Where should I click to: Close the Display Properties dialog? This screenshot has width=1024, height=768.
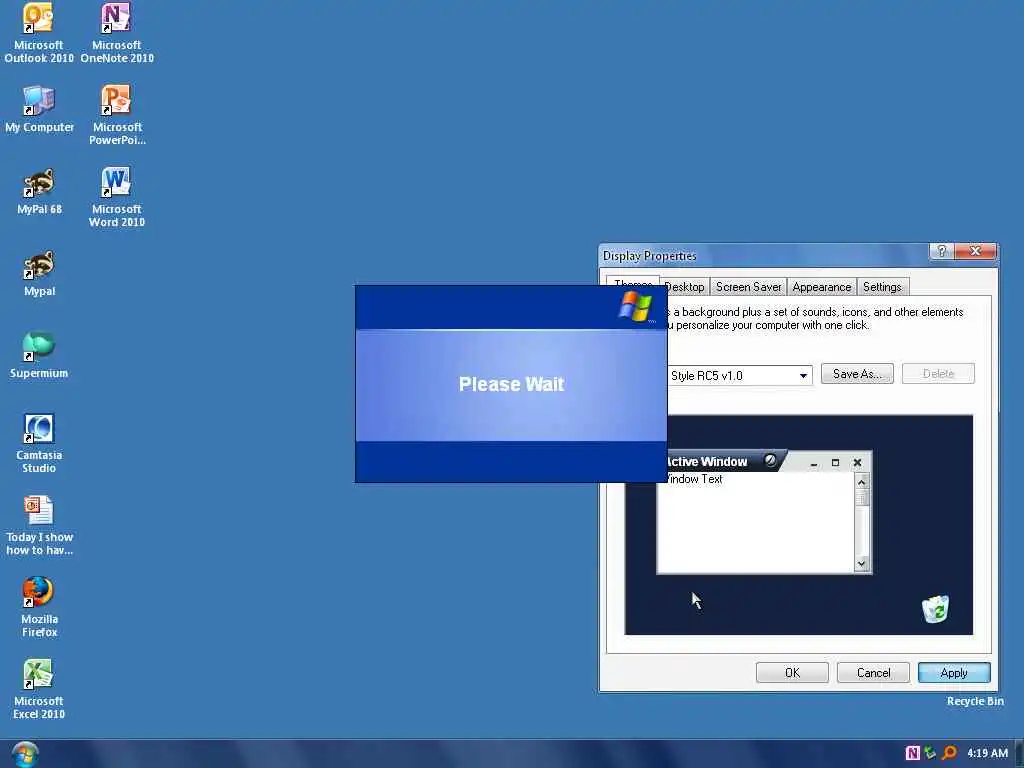976,251
